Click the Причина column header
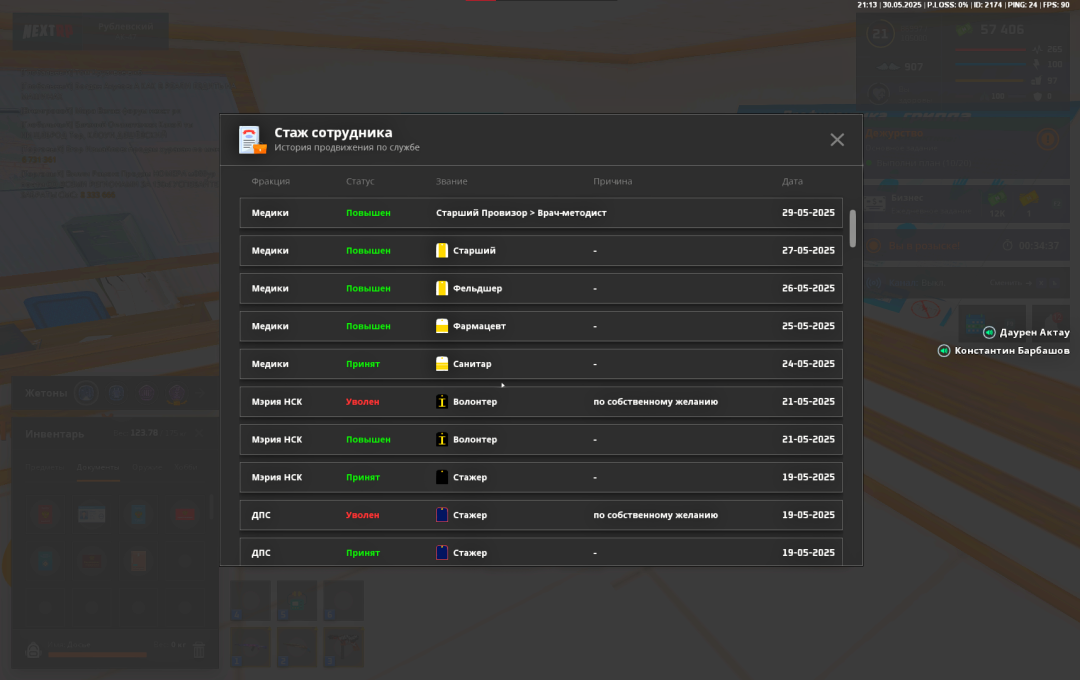The image size is (1080, 680). [612, 182]
